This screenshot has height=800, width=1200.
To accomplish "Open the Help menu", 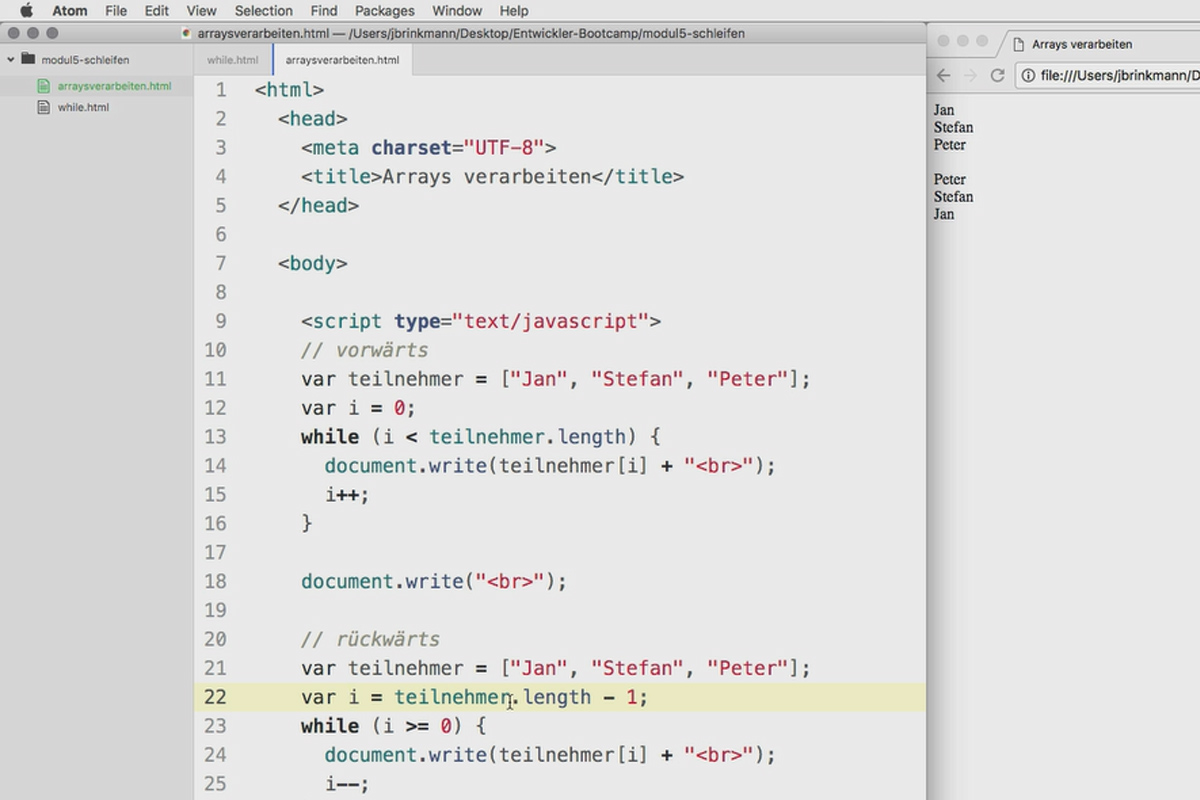I will click(514, 10).
